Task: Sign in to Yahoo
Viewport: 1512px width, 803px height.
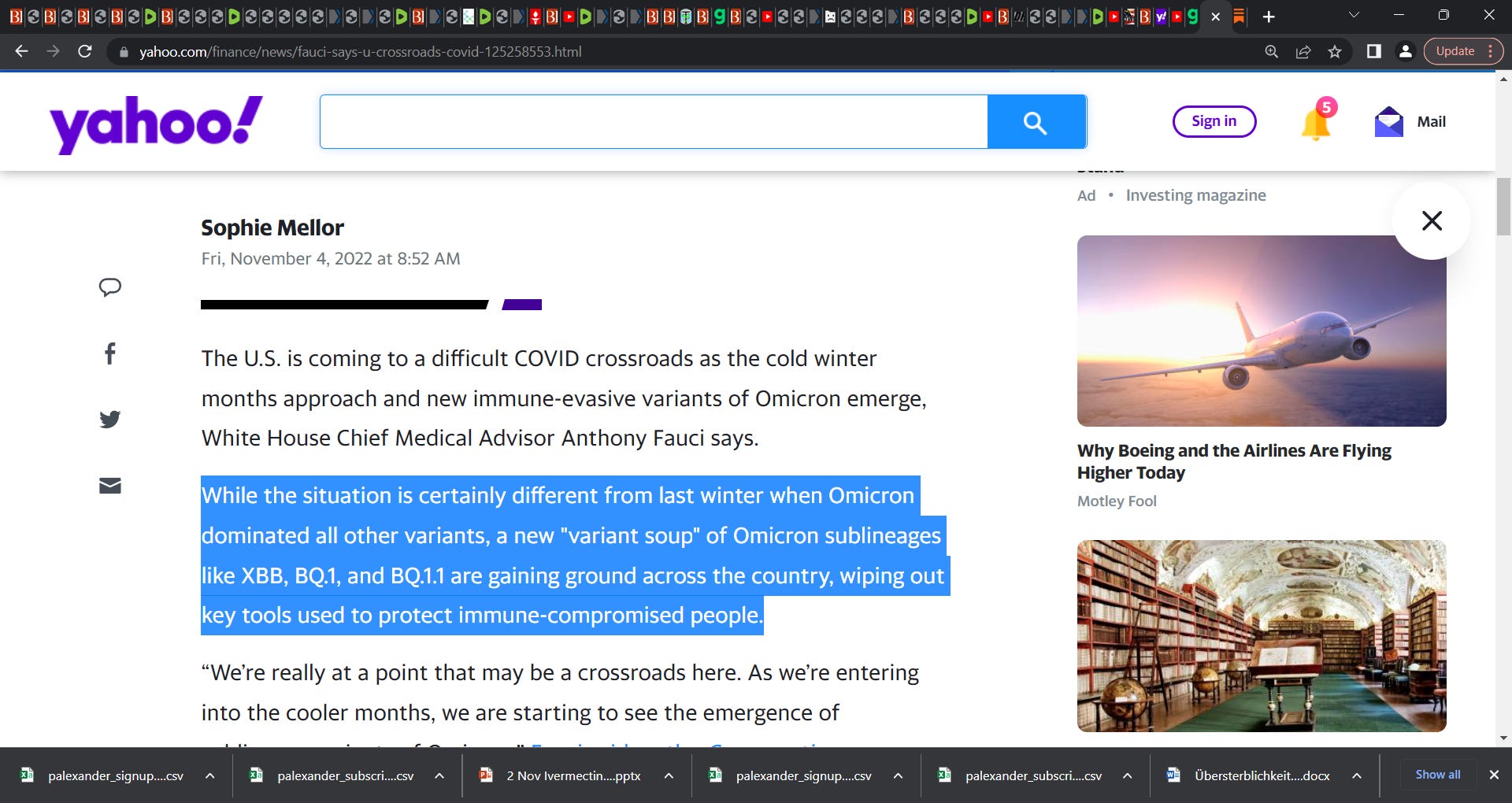Action: [1214, 121]
